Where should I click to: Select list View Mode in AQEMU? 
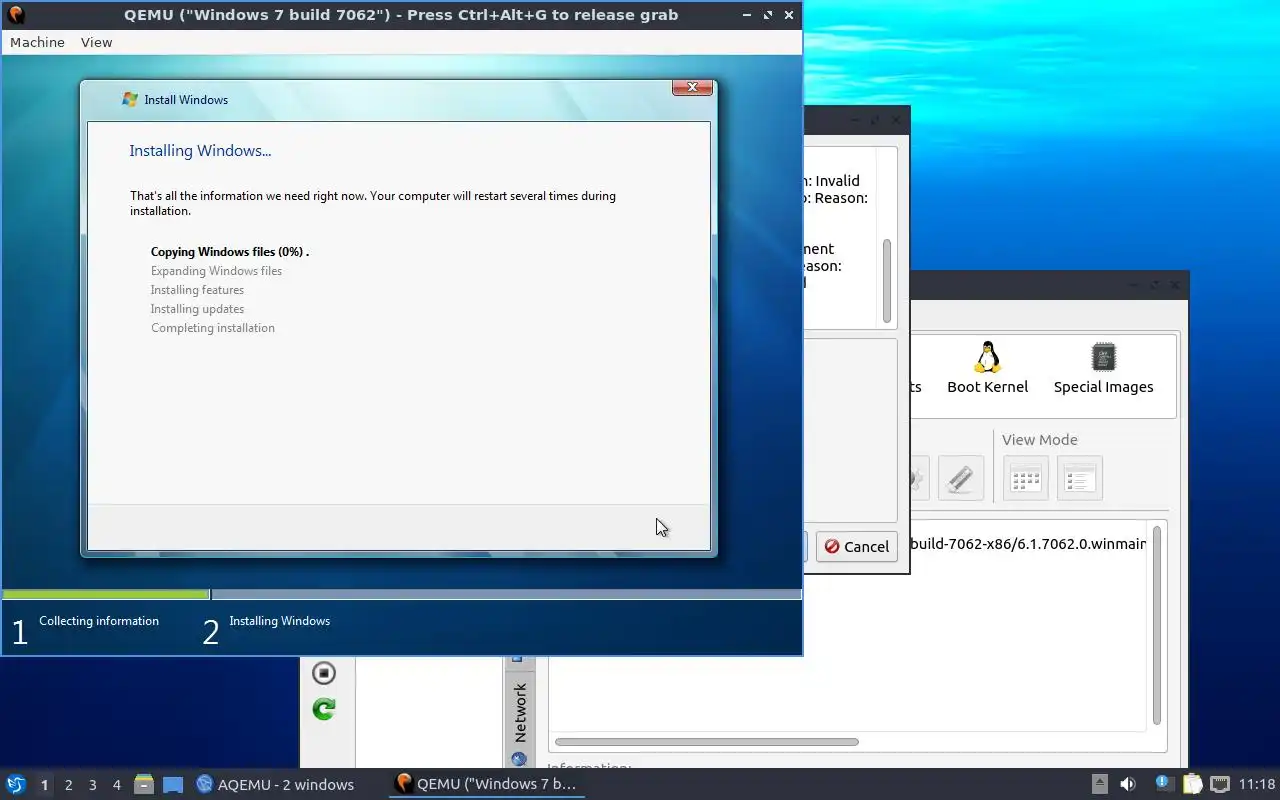pos(1079,478)
